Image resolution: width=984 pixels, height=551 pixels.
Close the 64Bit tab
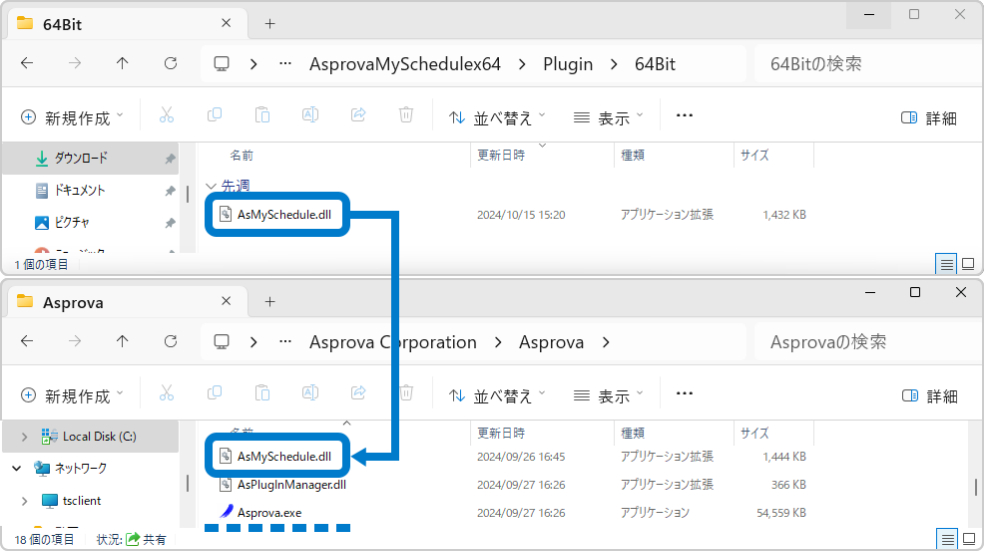227,23
